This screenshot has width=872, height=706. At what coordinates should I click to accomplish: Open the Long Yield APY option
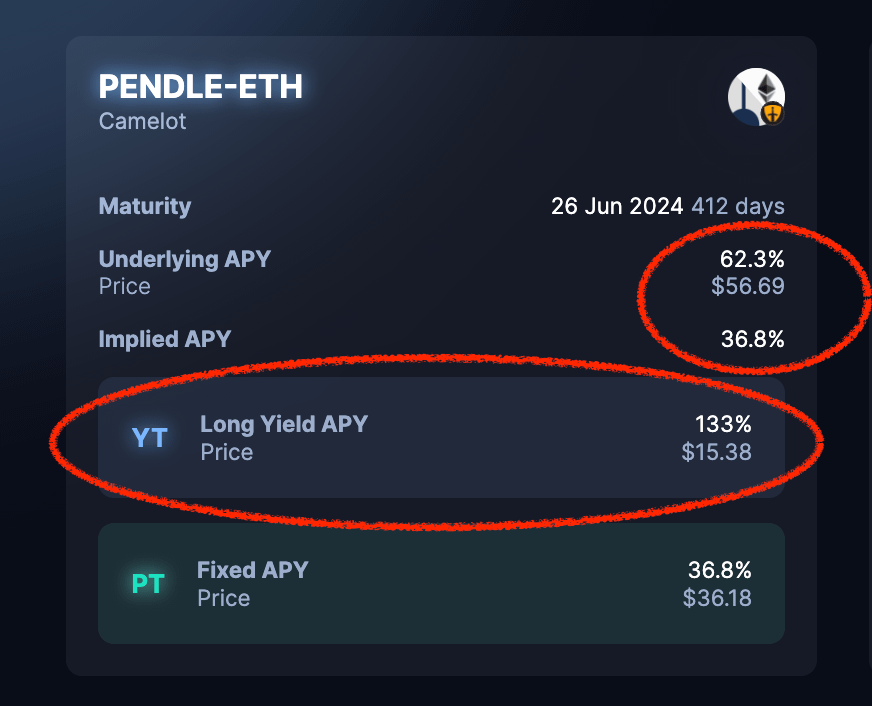284,424
